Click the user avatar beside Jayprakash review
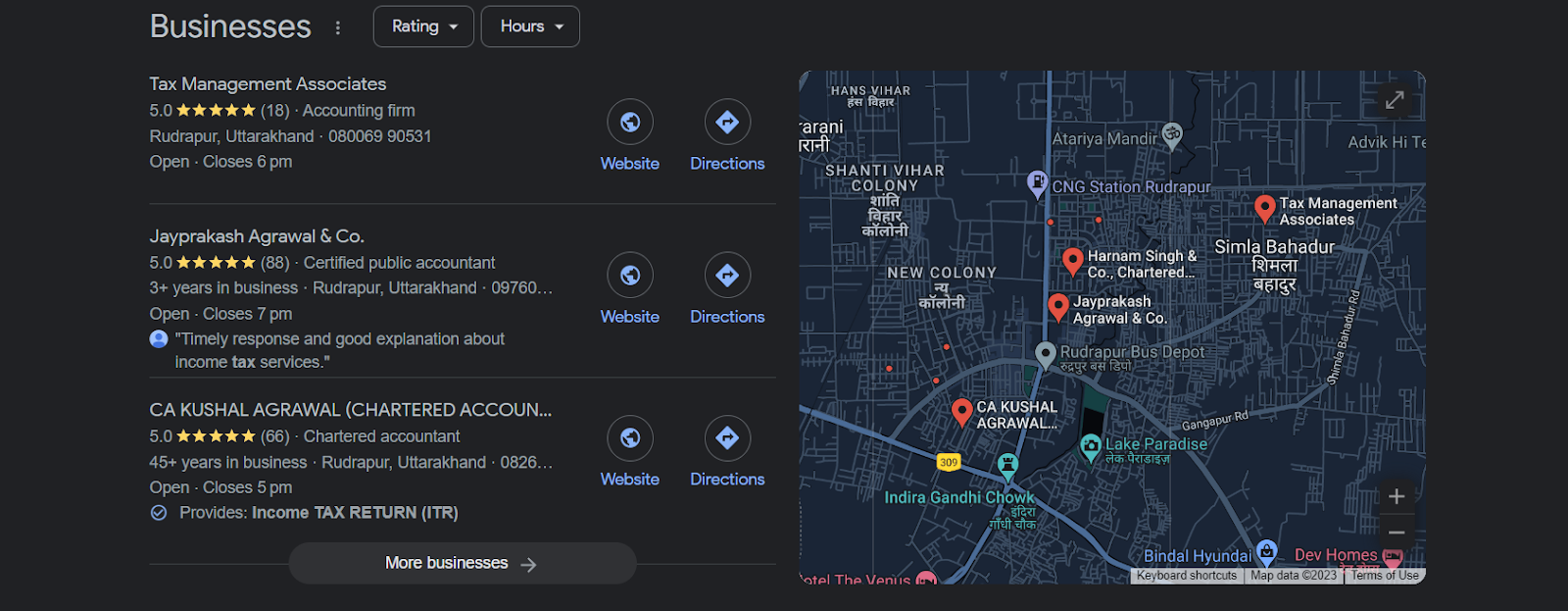This screenshot has width=1568, height=611. click(x=159, y=339)
